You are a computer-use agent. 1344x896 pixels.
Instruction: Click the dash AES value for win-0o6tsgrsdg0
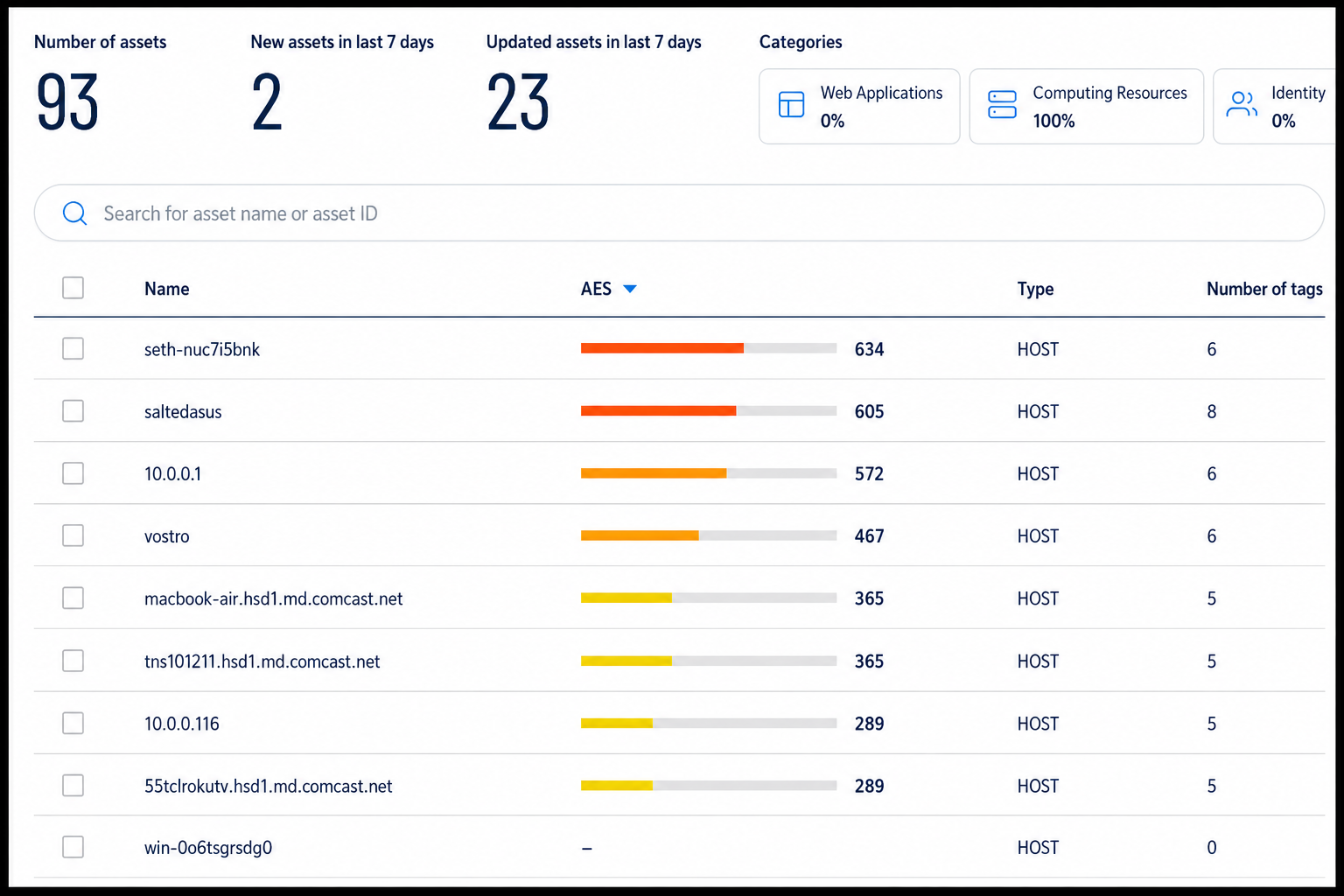pyautogui.click(x=587, y=848)
